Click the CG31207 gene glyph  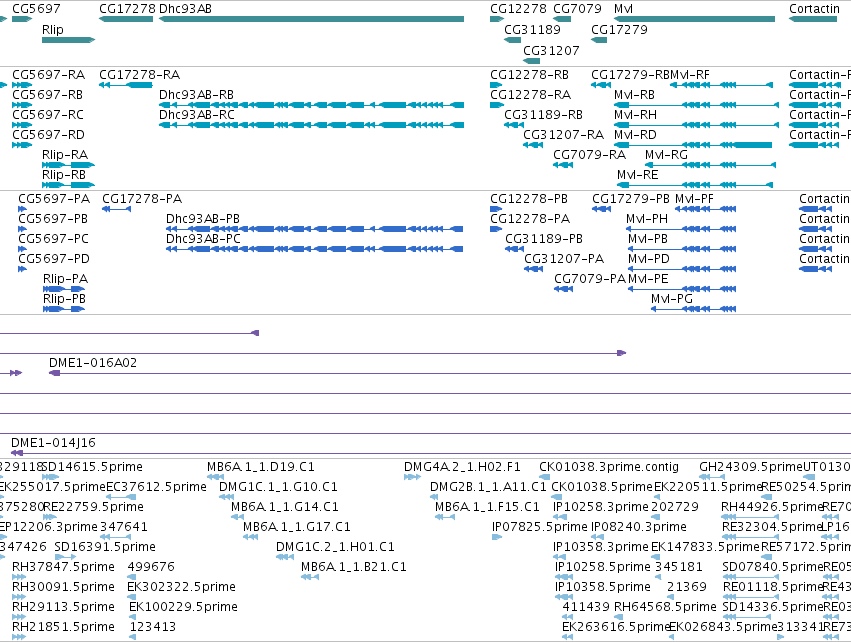point(531,61)
